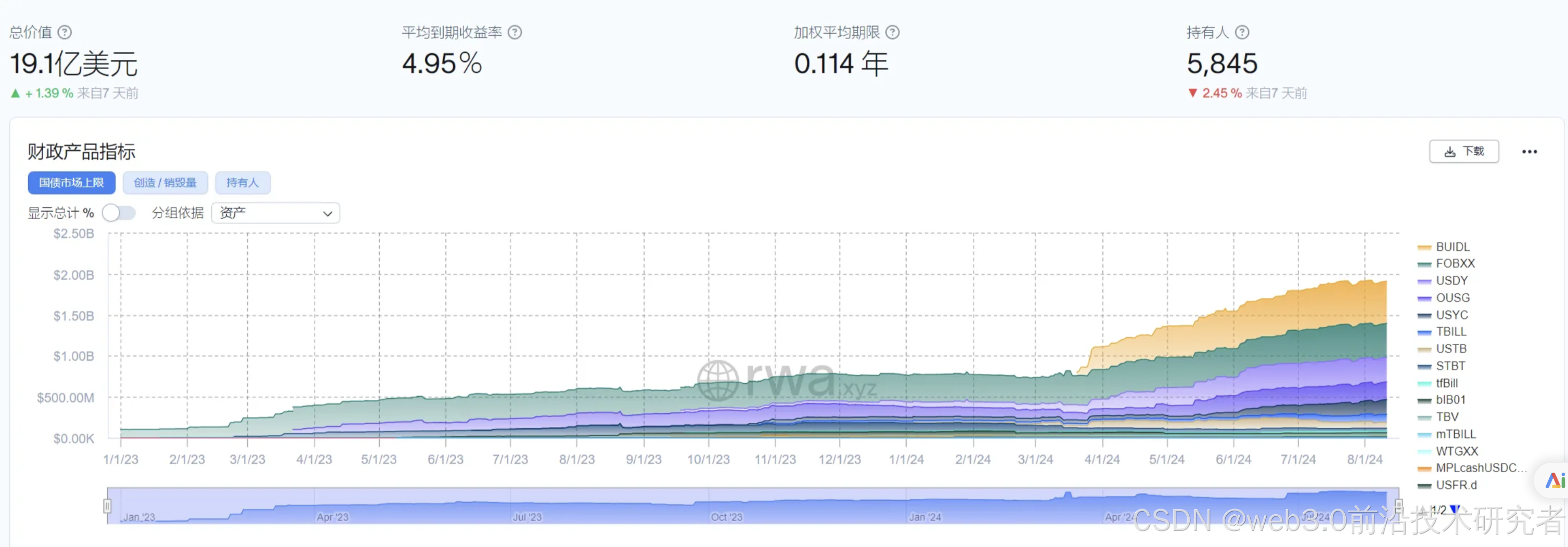Toggle BUIDL series in the legend

[1443, 247]
